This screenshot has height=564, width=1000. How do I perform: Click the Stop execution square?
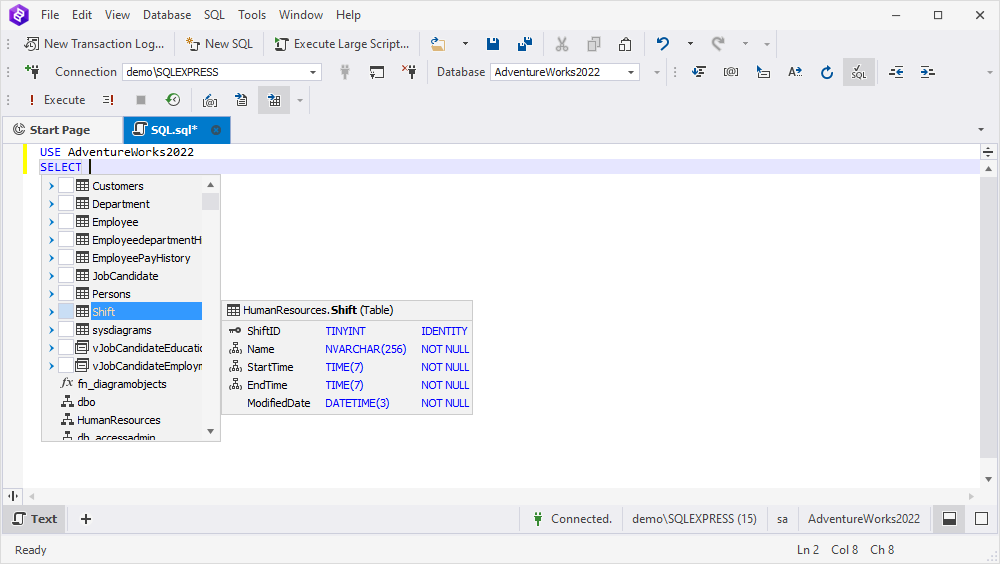(141, 100)
